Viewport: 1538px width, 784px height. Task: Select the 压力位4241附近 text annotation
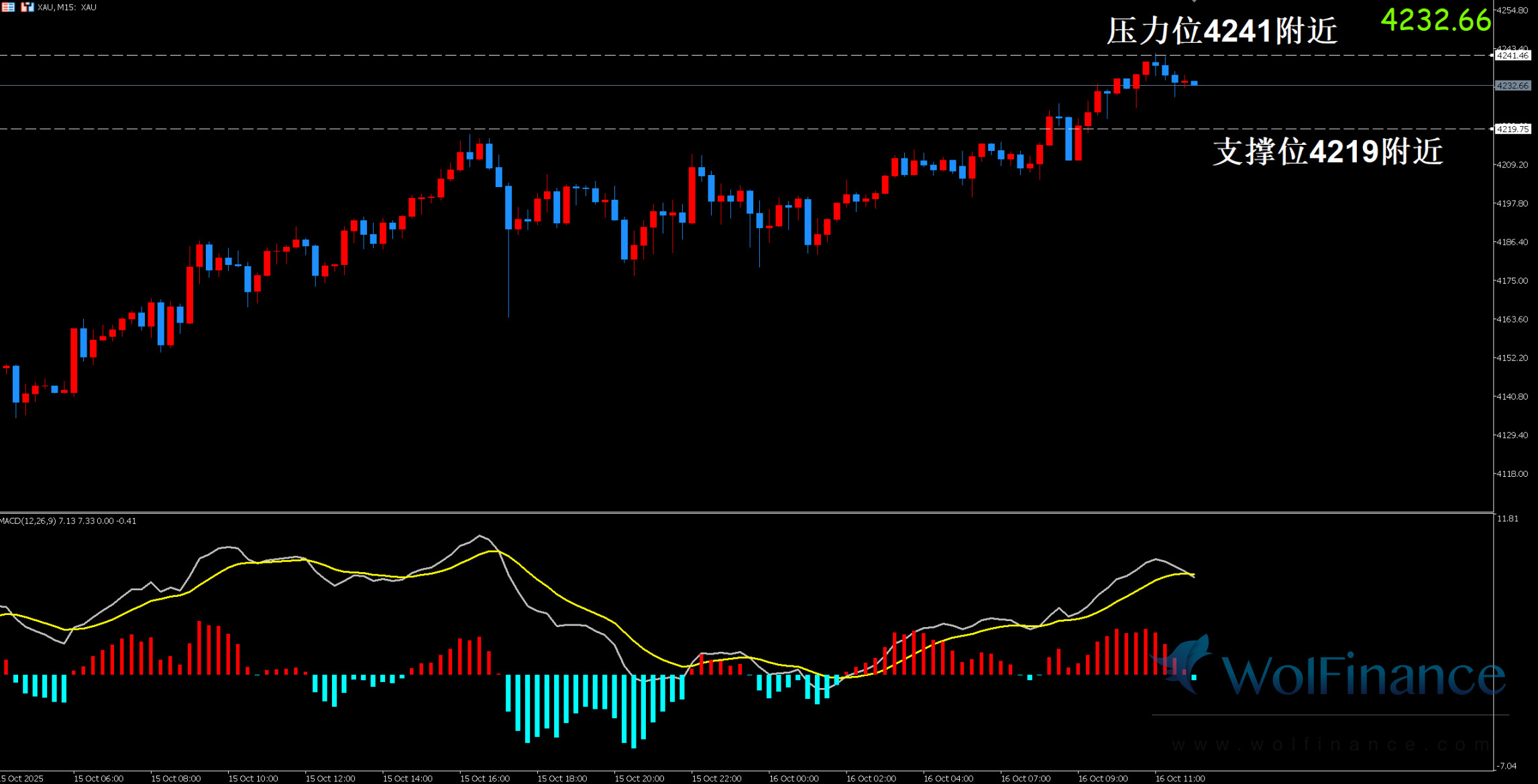click(x=1221, y=32)
